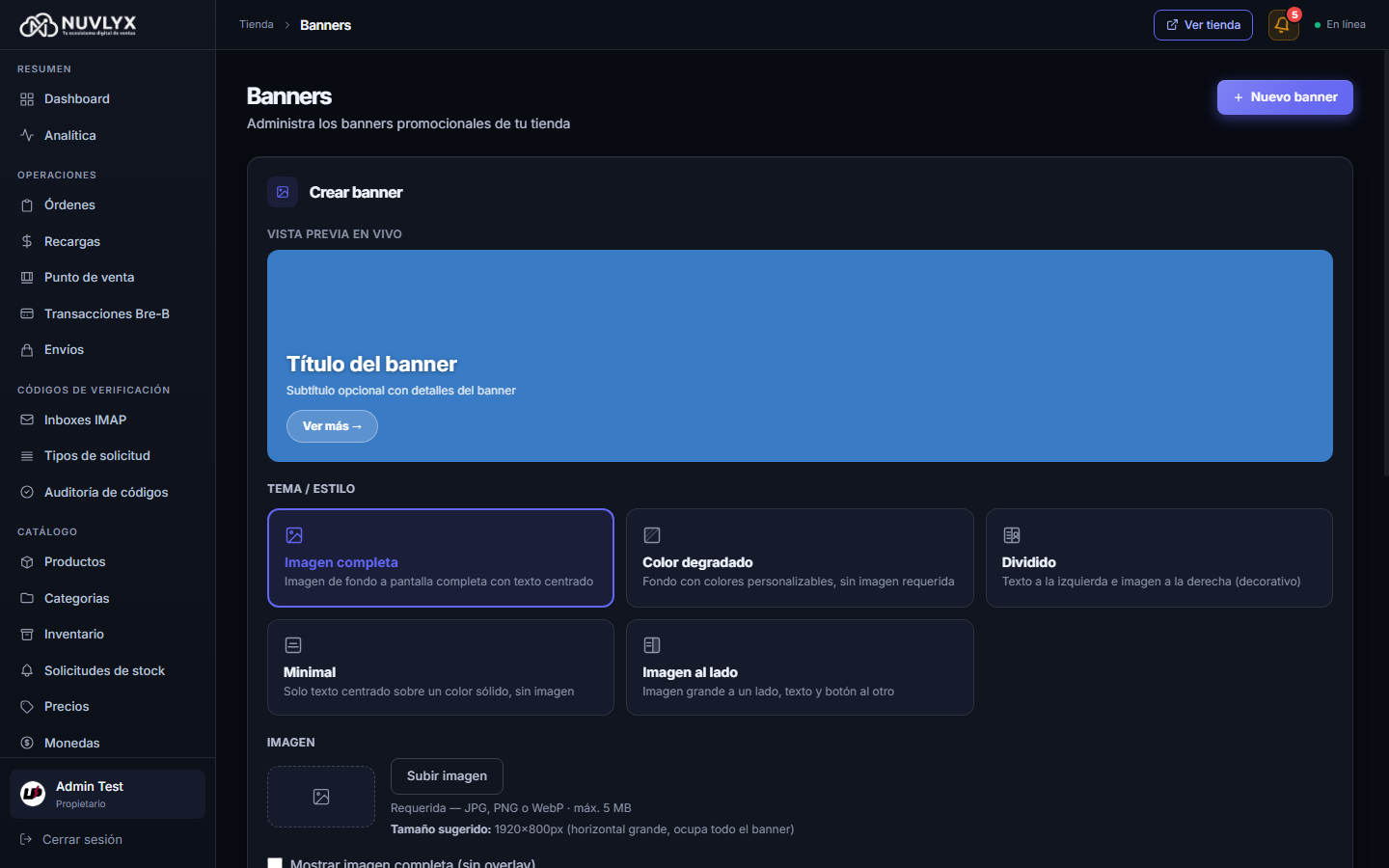Screen dimensions: 1389x868
Task: Open the Admin Test profile card
Action: [x=107, y=794]
